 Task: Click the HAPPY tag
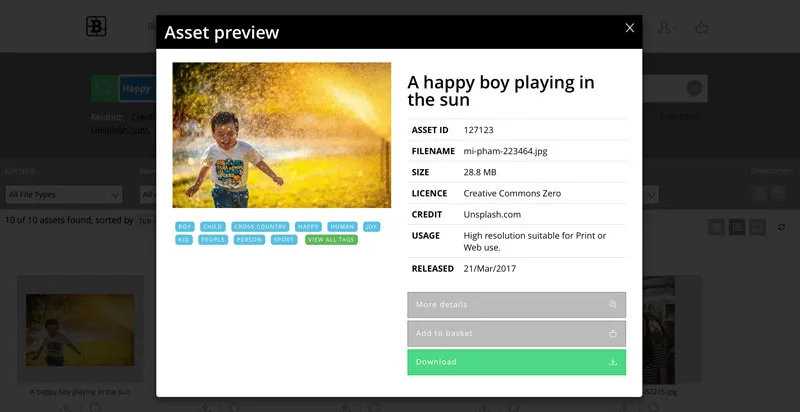308,227
